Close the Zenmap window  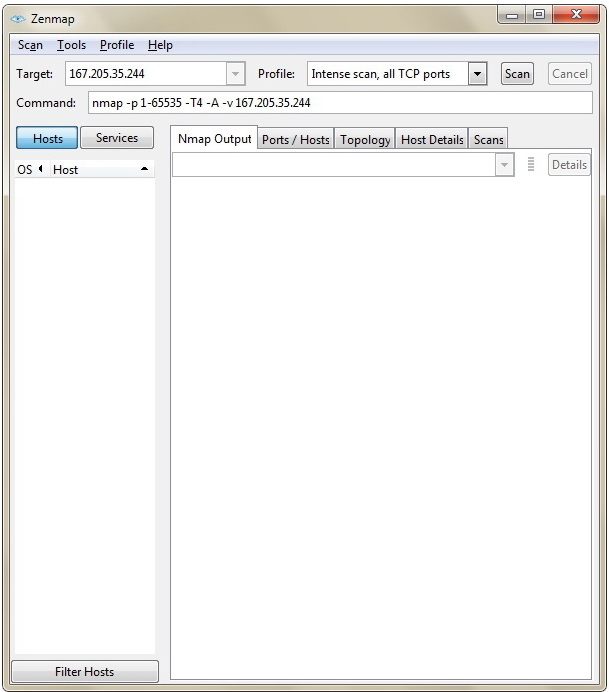575,15
